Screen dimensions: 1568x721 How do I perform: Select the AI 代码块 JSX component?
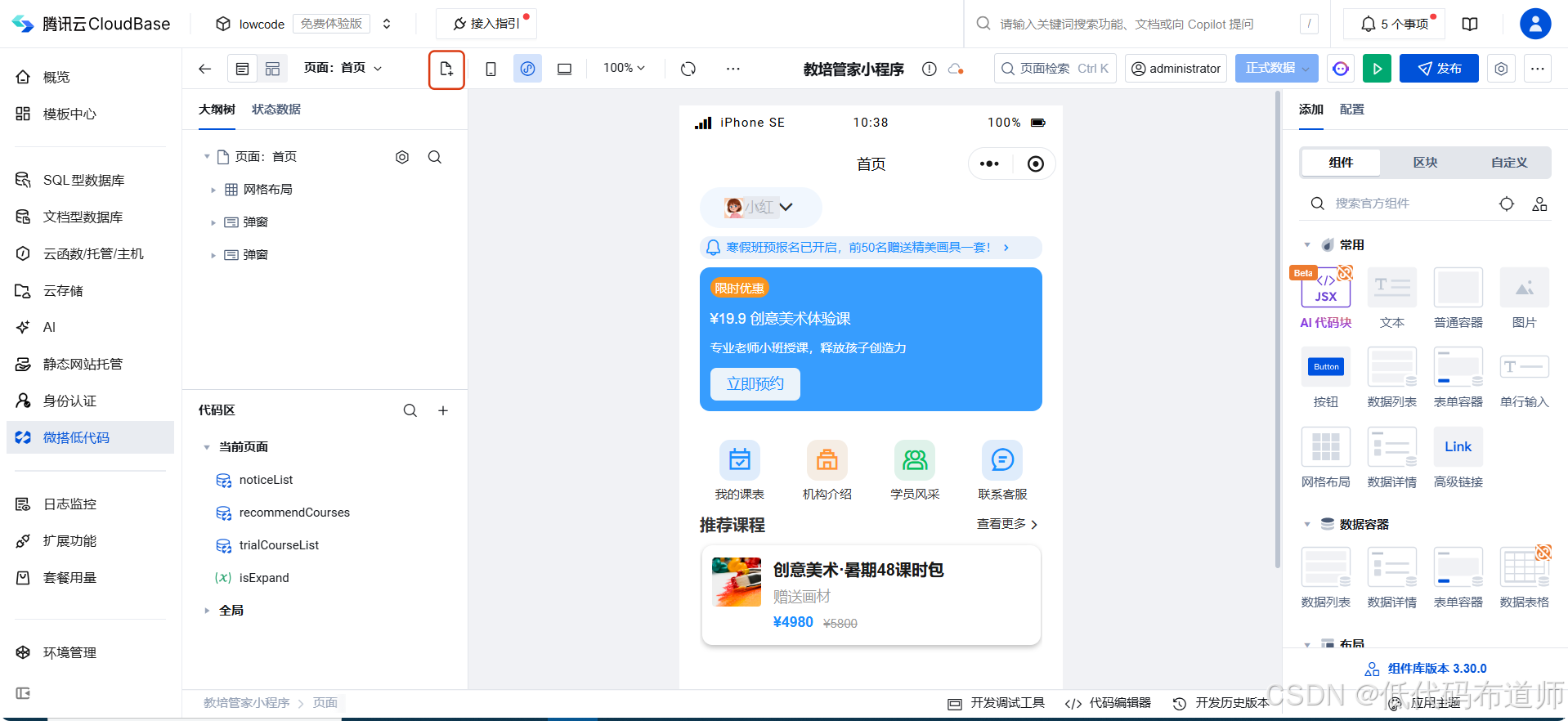[x=1326, y=298]
